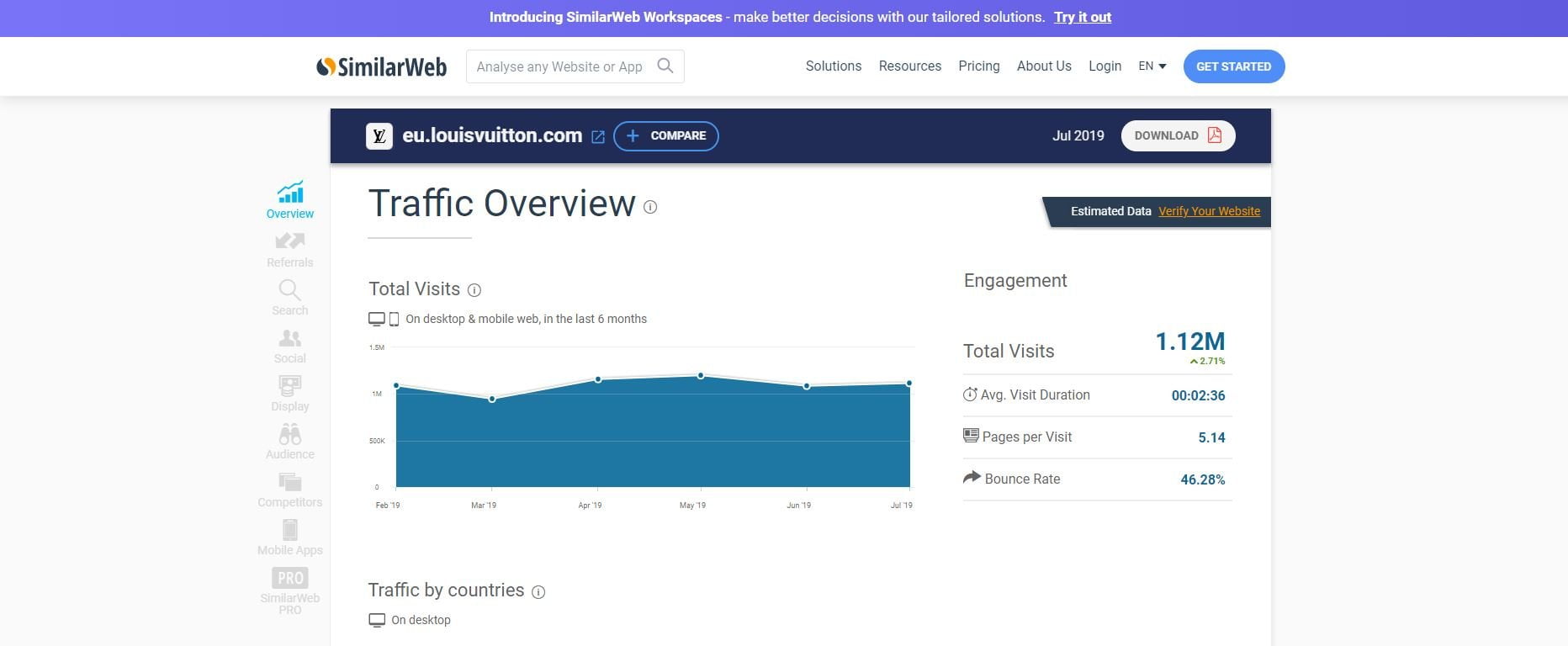The width and height of the screenshot is (1568, 646).
Task: Click the desktop device icon under Total Visits
Action: click(x=377, y=319)
